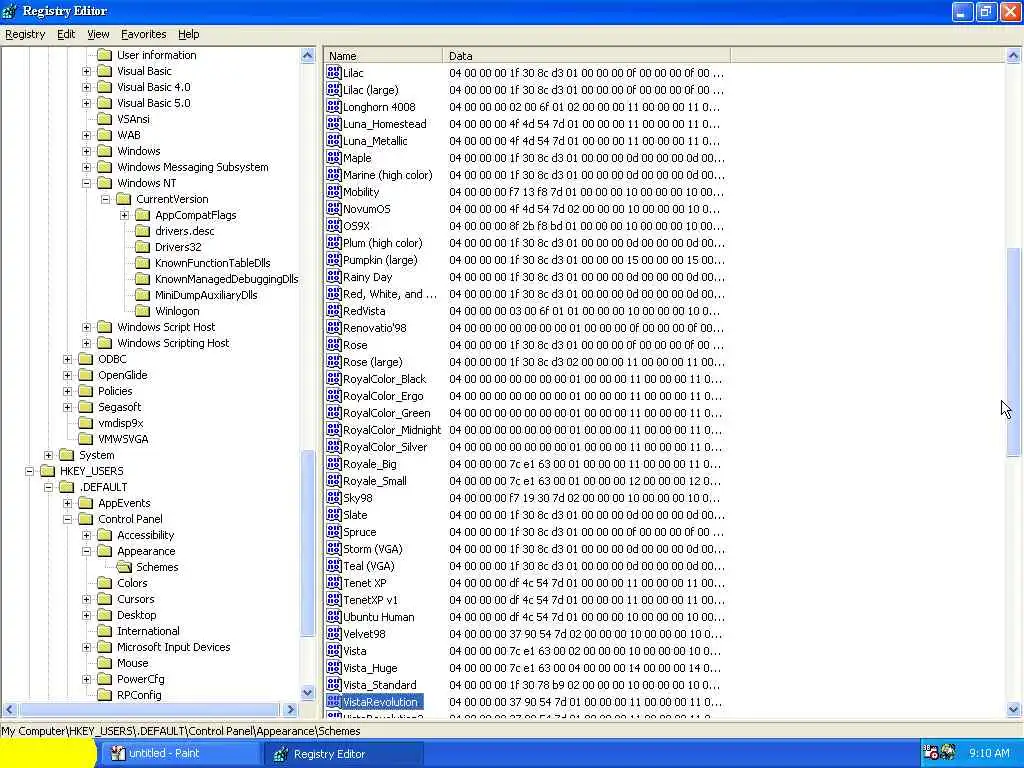This screenshot has height=768, width=1024.
Task: Click the Schemes open folder icon
Action: point(123,567)
